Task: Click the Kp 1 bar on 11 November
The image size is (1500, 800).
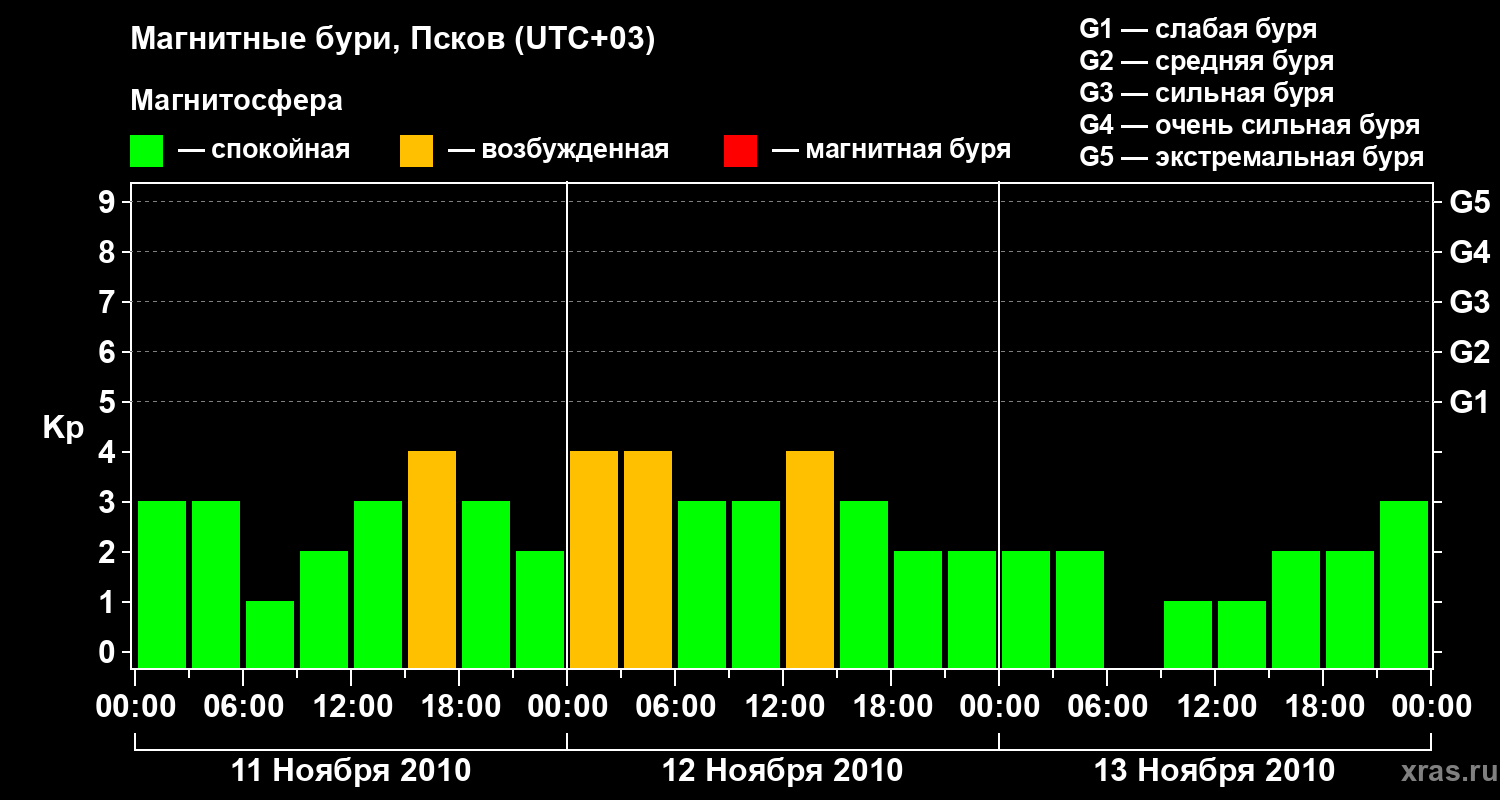Action: (270, 634)
